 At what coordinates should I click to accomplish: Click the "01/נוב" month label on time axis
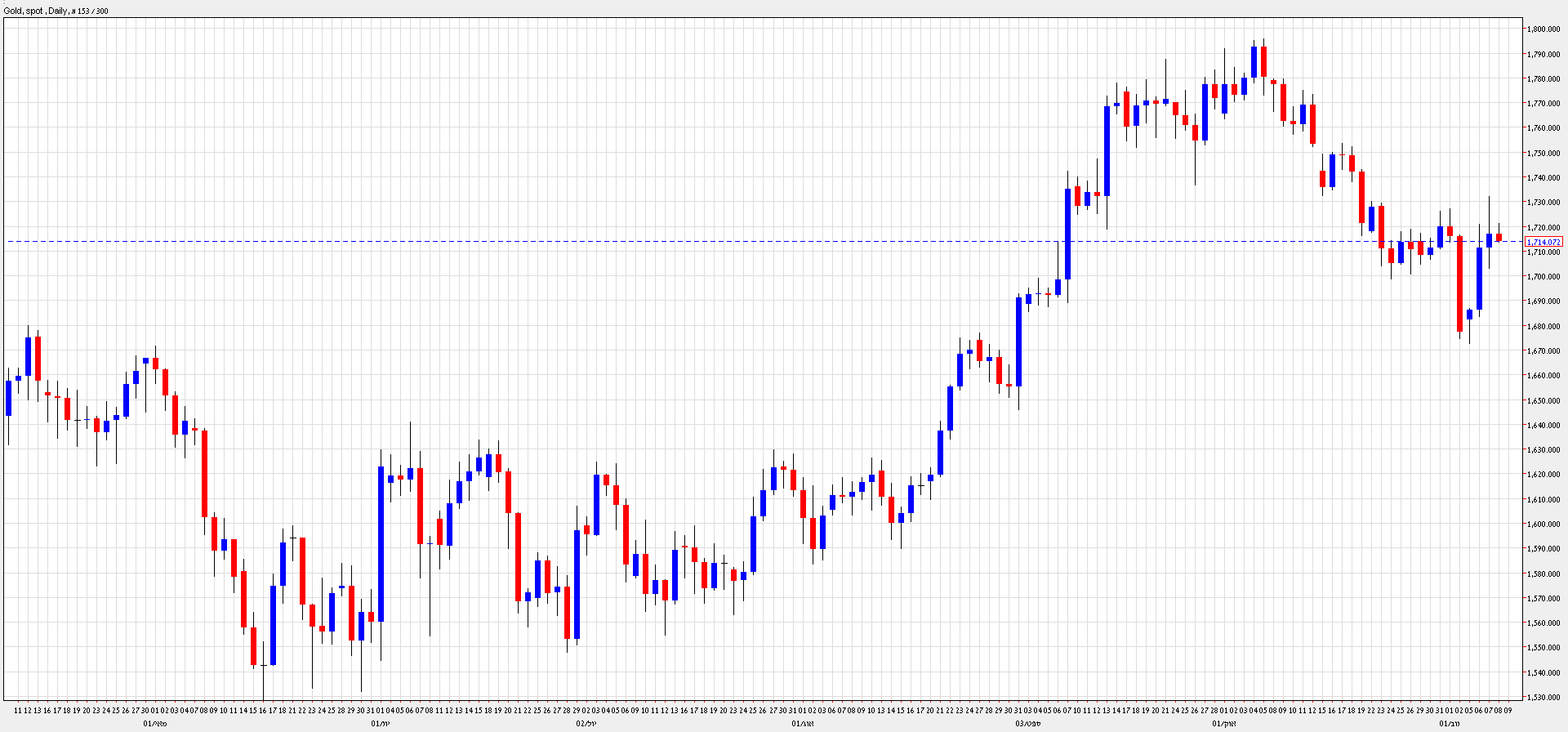point(1449,724)
